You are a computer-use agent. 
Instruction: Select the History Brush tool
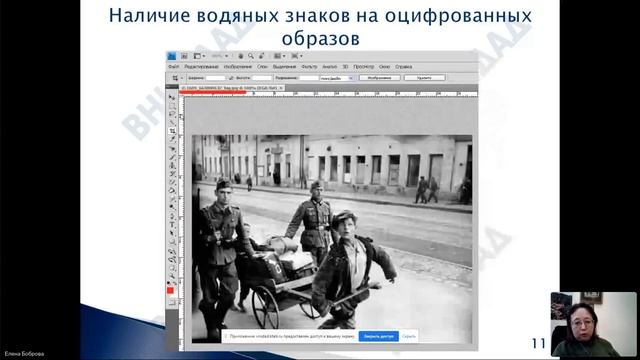pyautogui.click(x=172, y=173)
